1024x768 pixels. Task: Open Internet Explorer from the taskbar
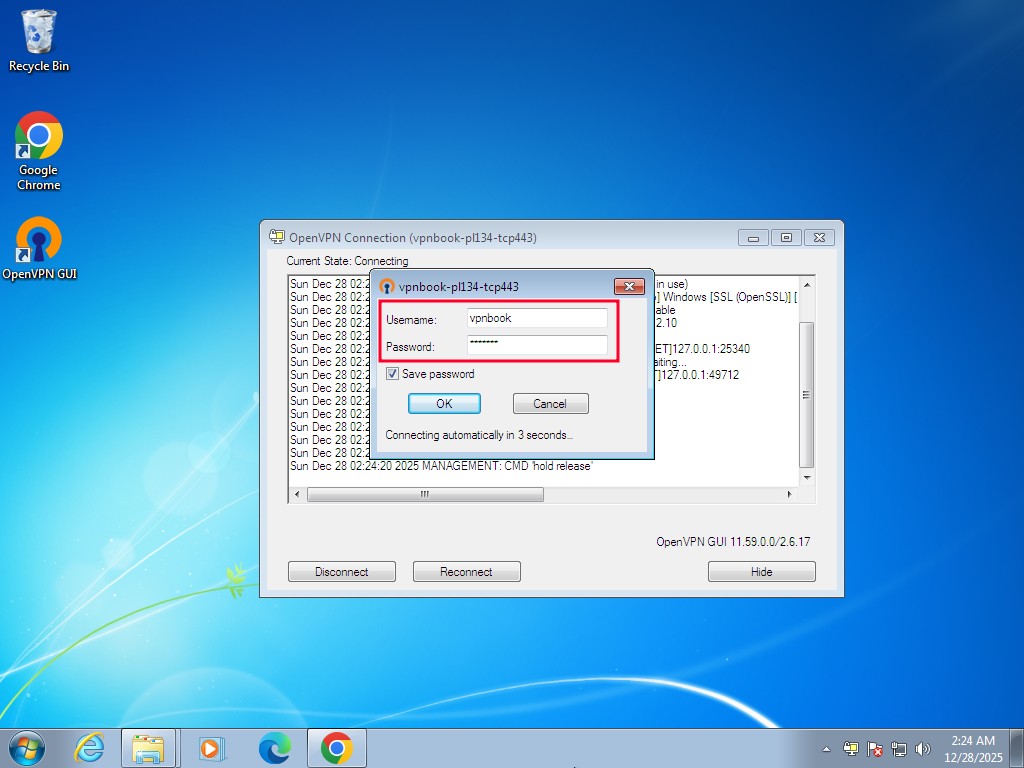point(88,748)
